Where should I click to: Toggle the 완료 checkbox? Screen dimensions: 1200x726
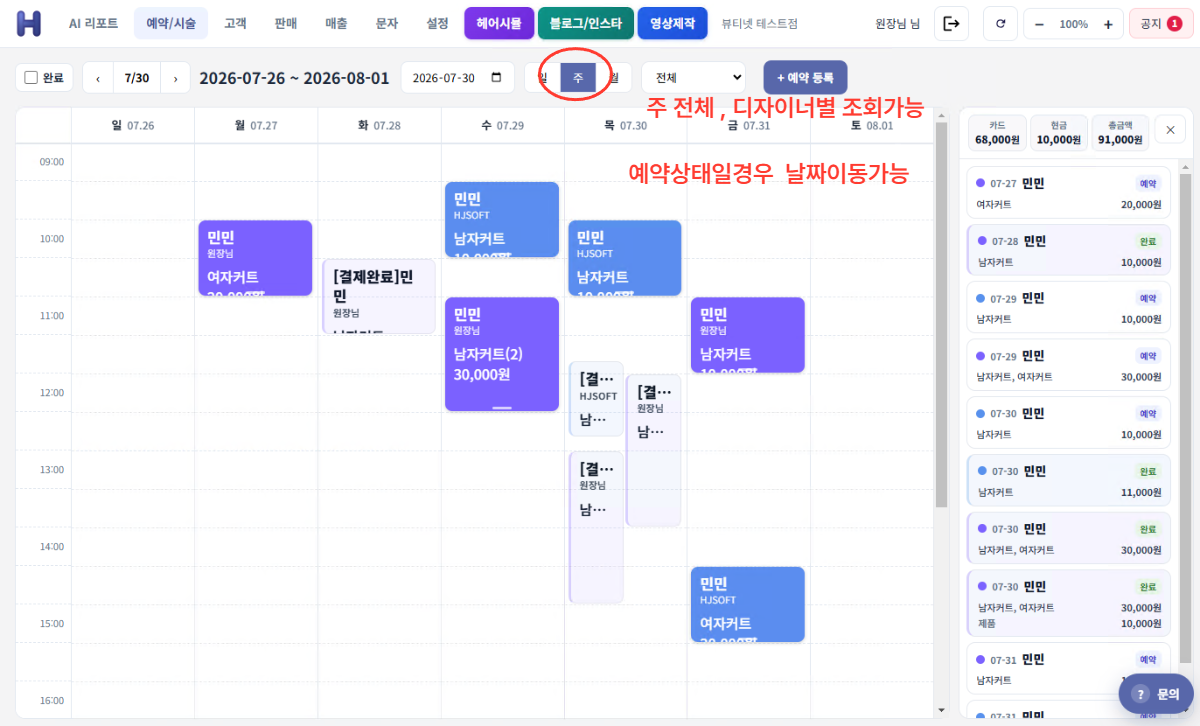tap(31, 77)
